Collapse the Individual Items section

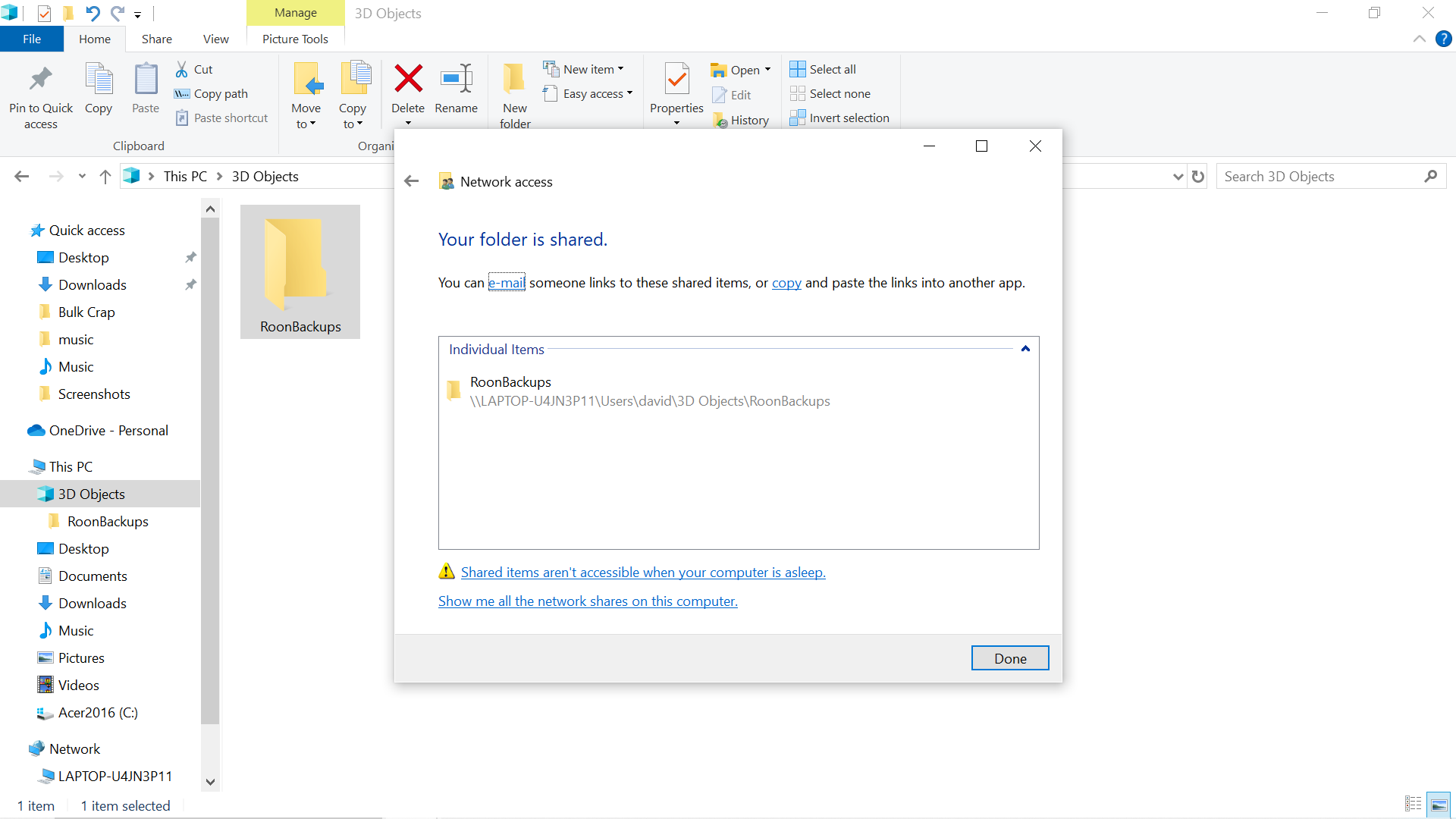click(1025, 349)
